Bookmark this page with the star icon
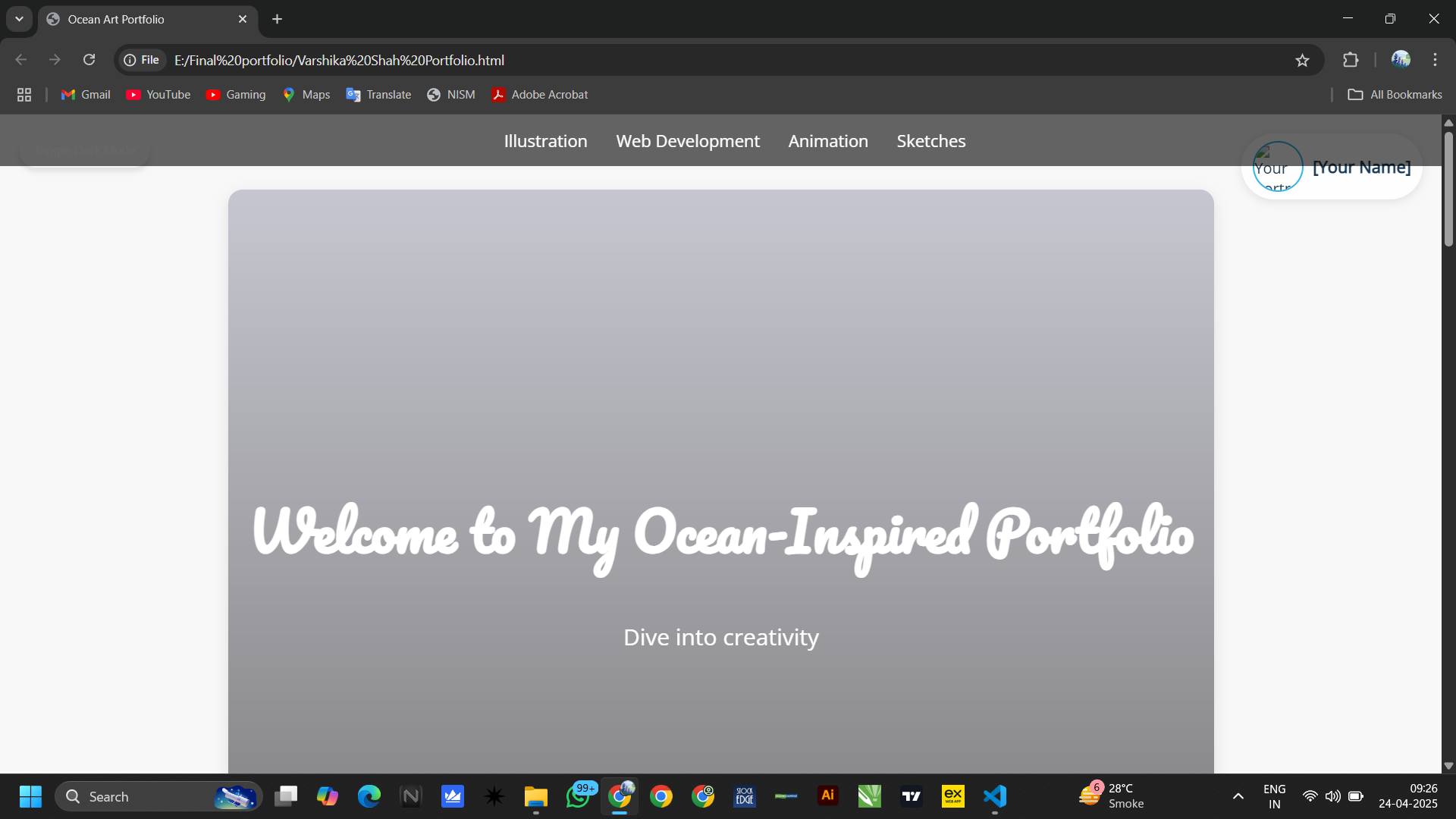 point(1302,60)
